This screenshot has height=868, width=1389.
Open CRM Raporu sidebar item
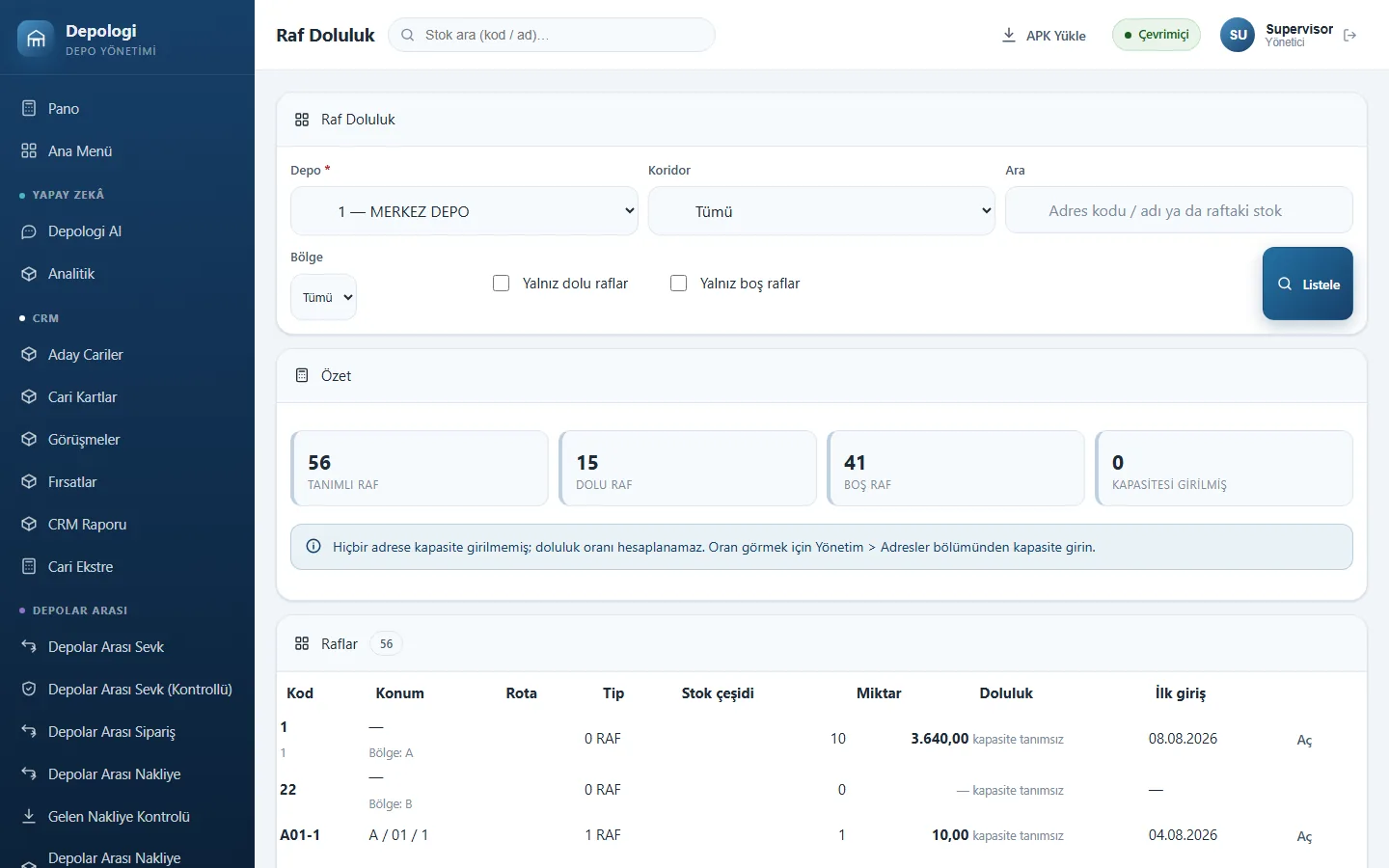(127, 525)
